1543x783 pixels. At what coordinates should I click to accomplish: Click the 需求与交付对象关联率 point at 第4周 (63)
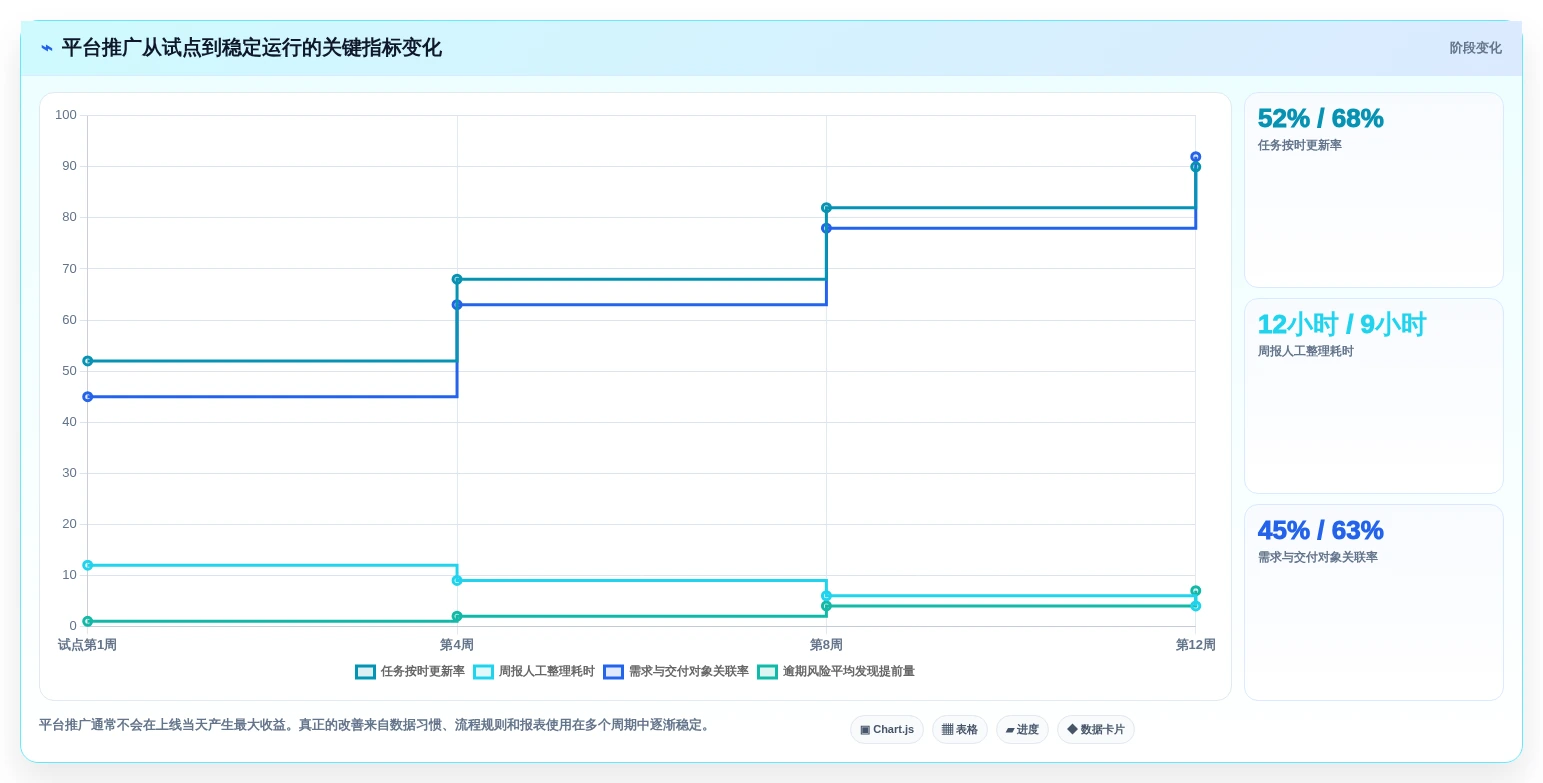(x=457, y=305)
